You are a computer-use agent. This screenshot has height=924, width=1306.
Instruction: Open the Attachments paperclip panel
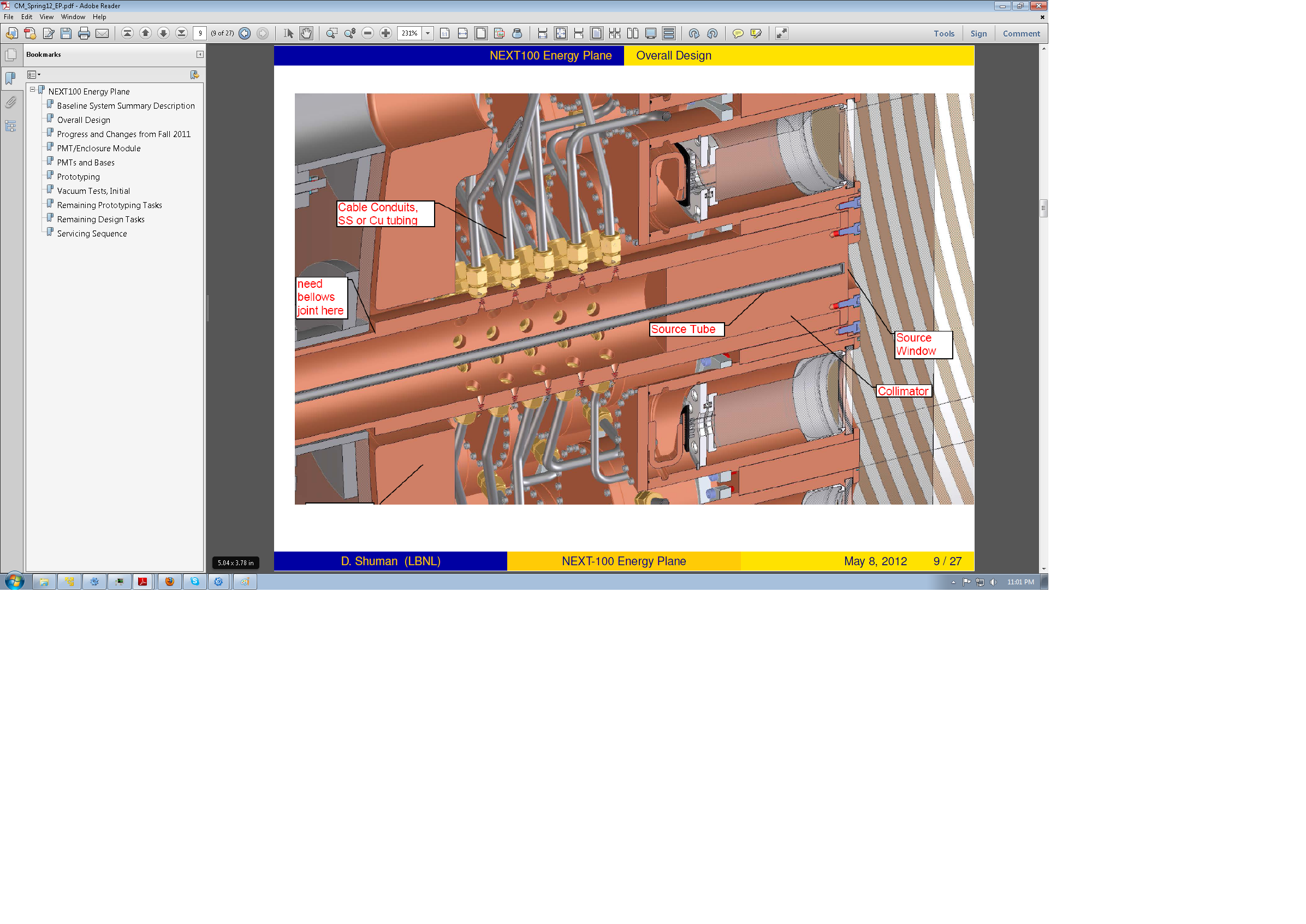point(11,103)
